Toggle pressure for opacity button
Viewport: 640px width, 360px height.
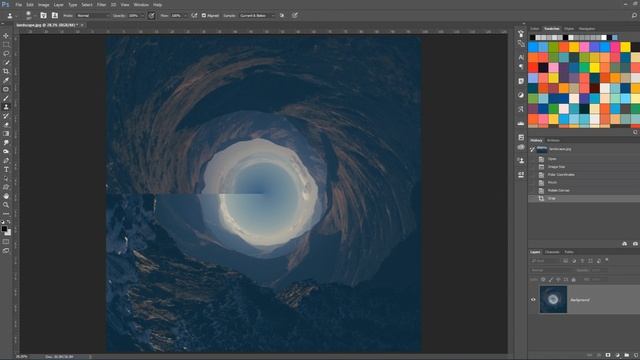pos(151,16)
